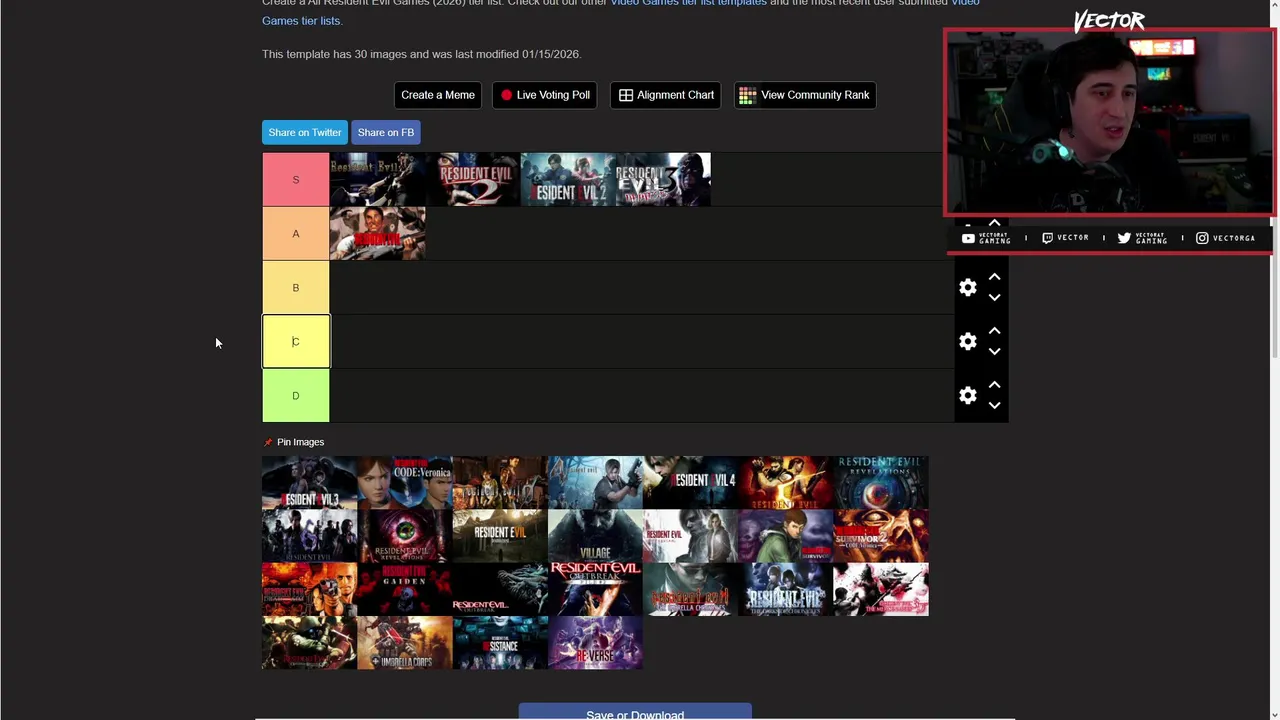This screenshot has height=720, width=1280.
Task: Select the light yellow B tier label
Action: [x=296, y=288]
